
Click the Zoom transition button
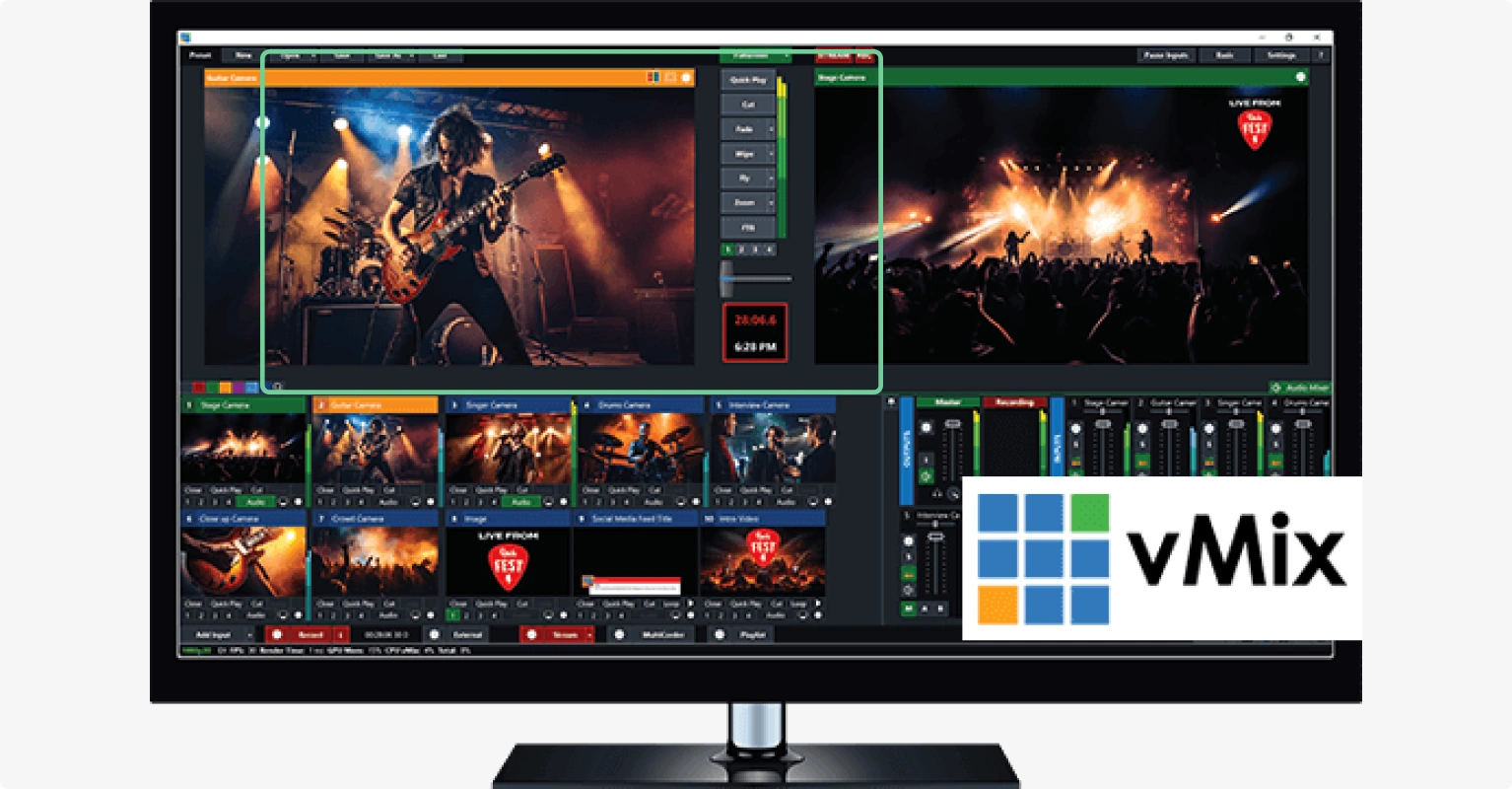click(x=743, y=202)
